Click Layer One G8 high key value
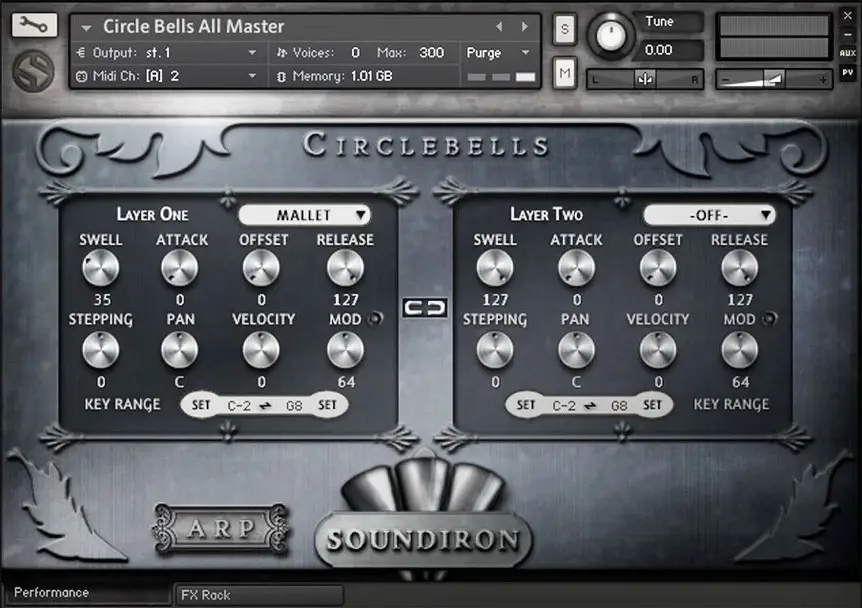The height and width of the screenshot is (608, 862). [x=294, y=406]
